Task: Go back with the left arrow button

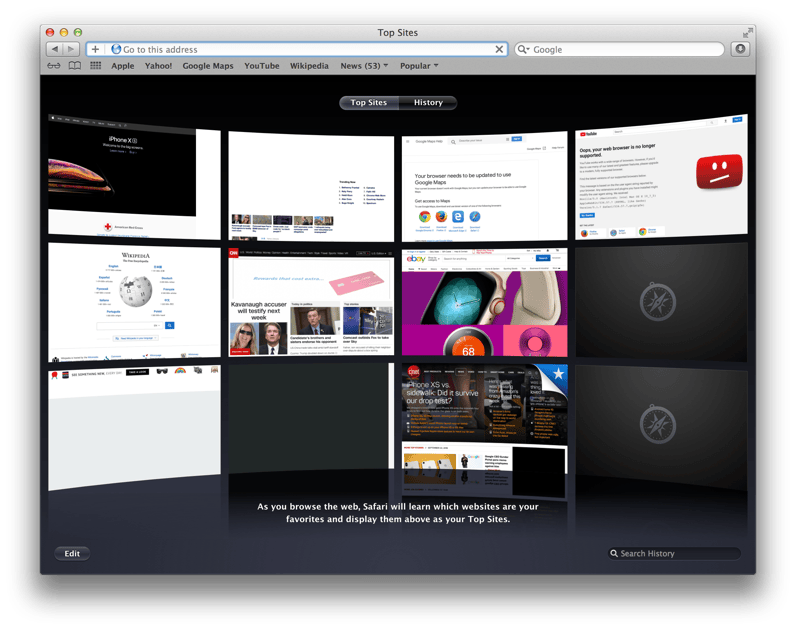Action: coord(55,49)
